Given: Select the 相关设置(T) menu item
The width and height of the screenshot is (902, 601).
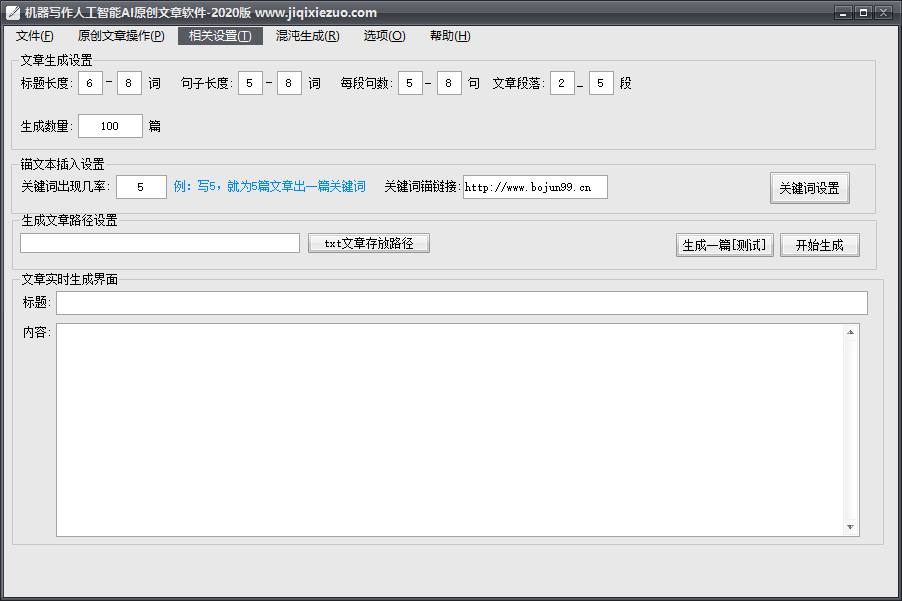Looking at the screenshot, I should click(220, 36).
